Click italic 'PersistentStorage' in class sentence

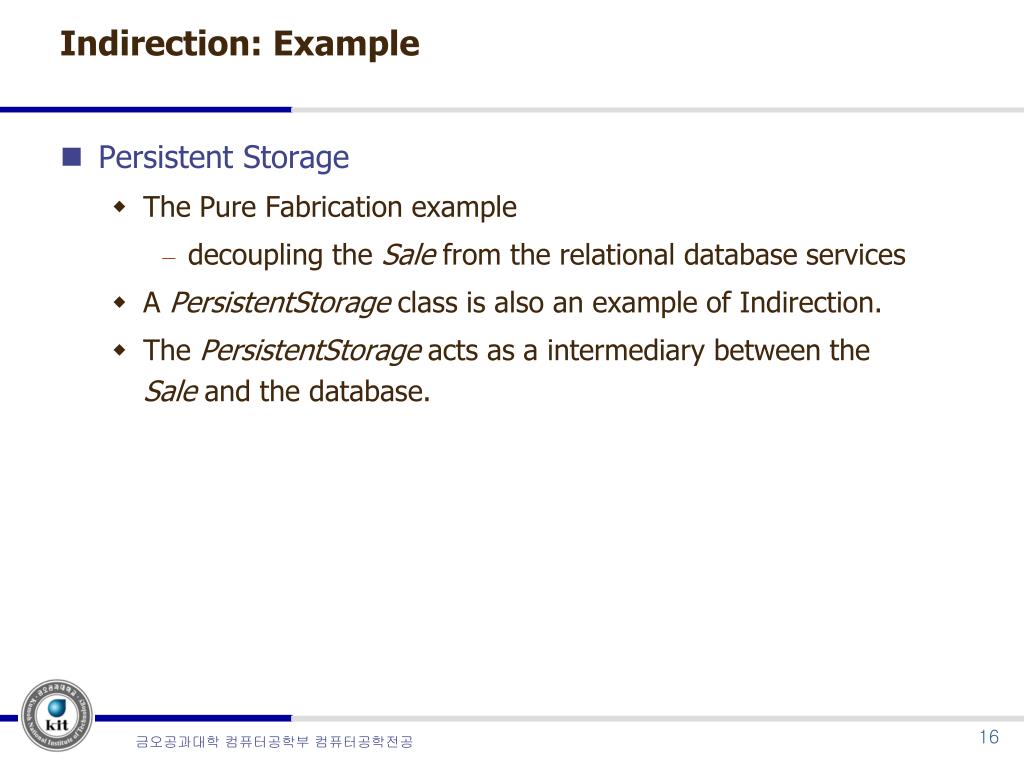281,303
